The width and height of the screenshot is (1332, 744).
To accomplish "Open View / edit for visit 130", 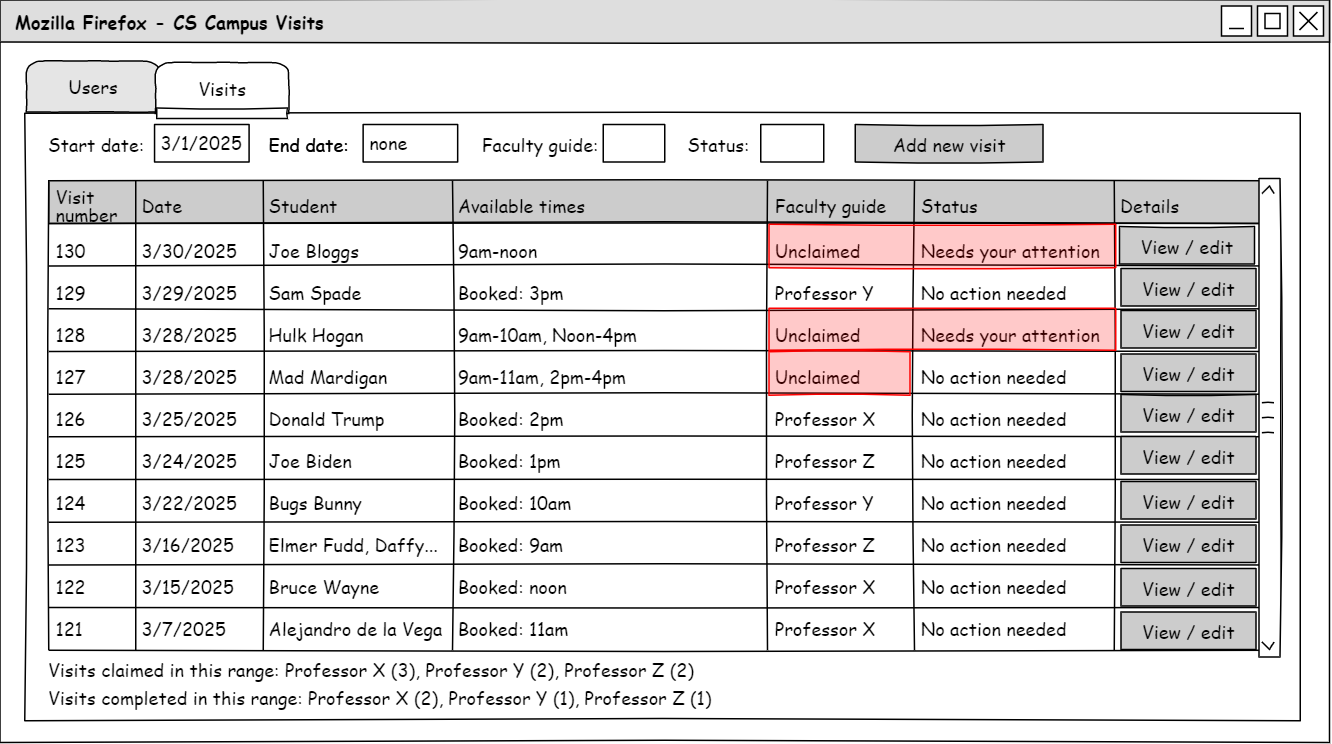I will [x=1187, y=247].
